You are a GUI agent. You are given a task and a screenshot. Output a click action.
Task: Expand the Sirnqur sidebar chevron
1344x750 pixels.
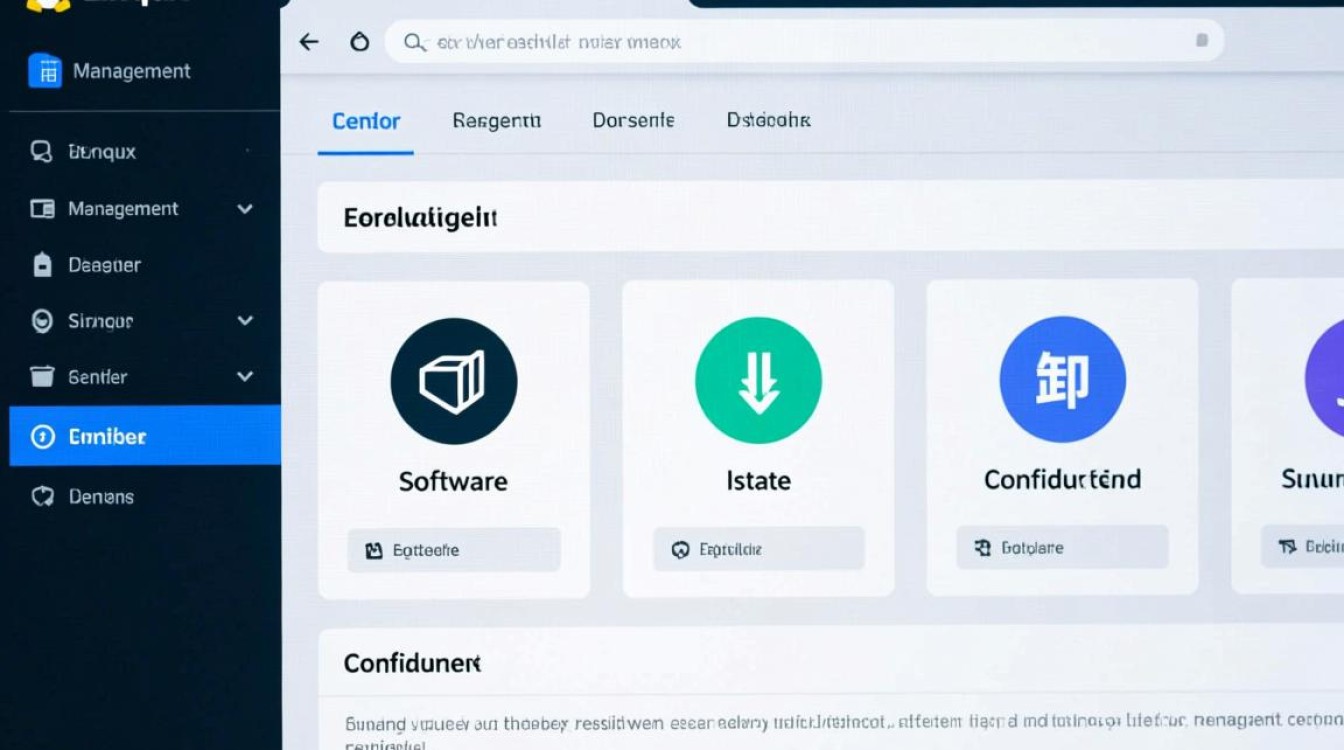pos(245,321)
